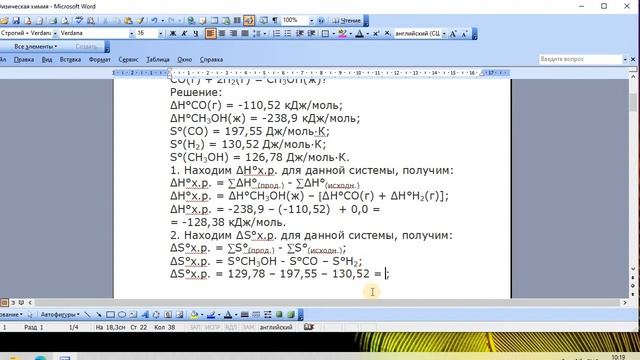640x360 pixels.
Task: Open the 100% zoom dropdown
Action: pos(311,20)
